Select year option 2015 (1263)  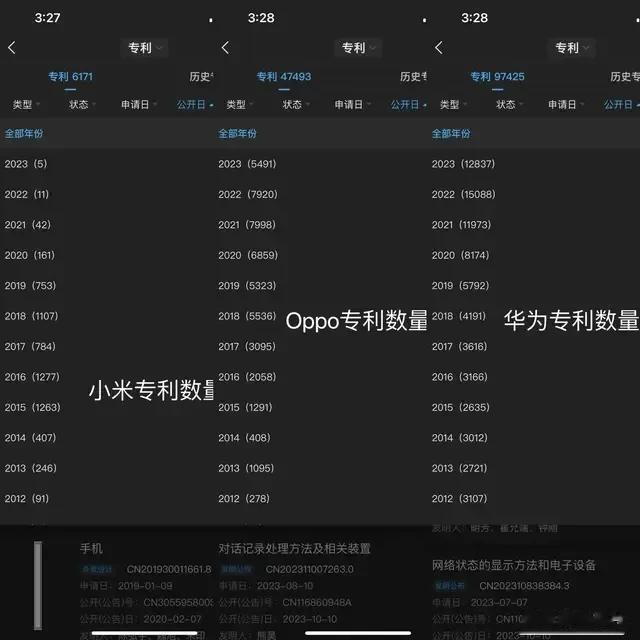pos(33,407)
